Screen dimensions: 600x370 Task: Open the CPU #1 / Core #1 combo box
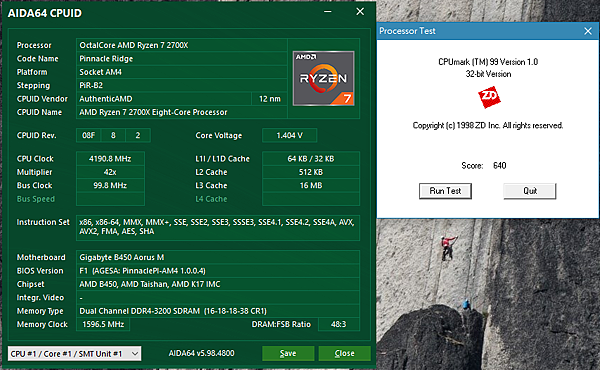point(74,354)
